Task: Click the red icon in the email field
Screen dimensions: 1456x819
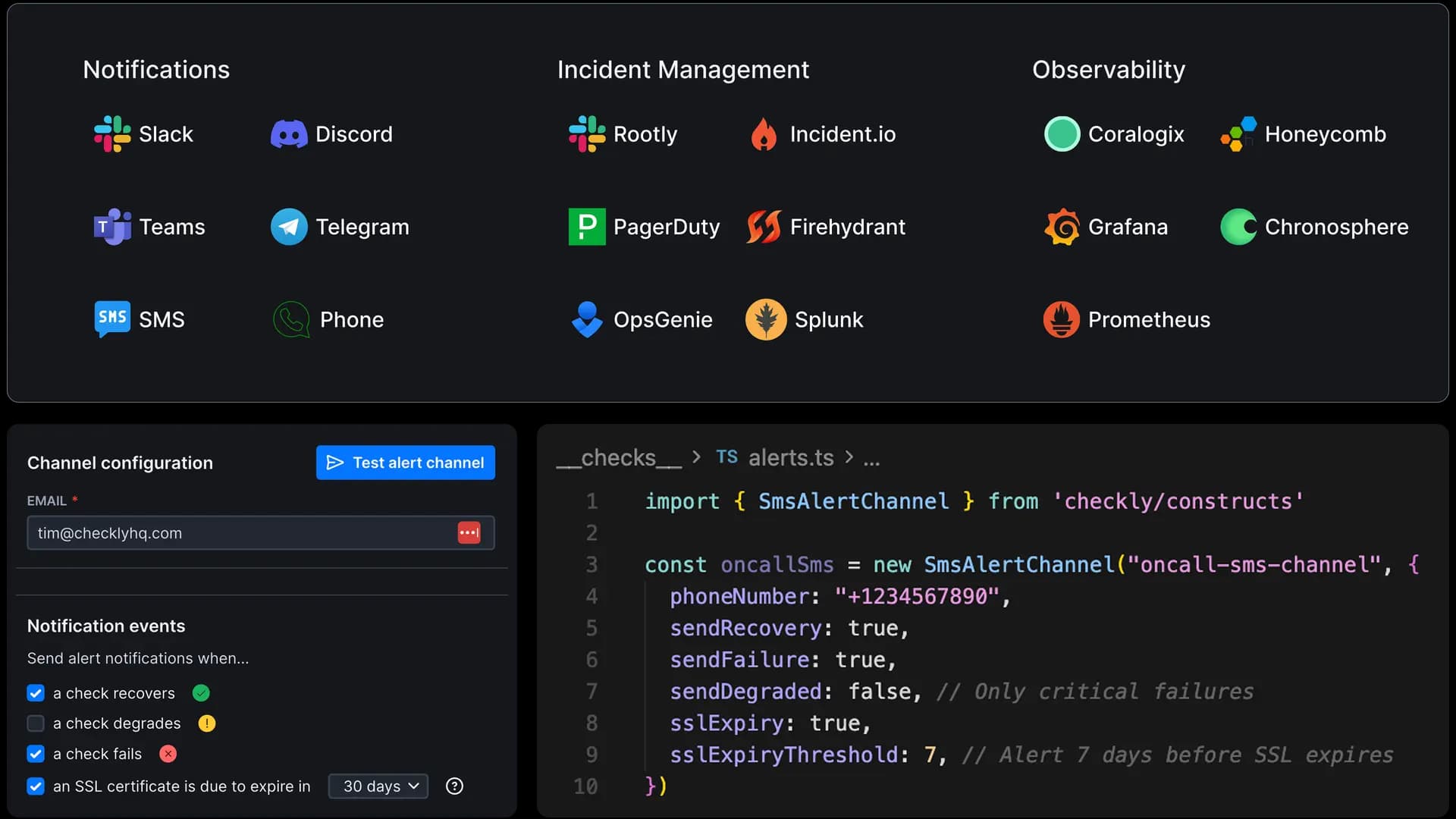Action: [x=469, y=533]
